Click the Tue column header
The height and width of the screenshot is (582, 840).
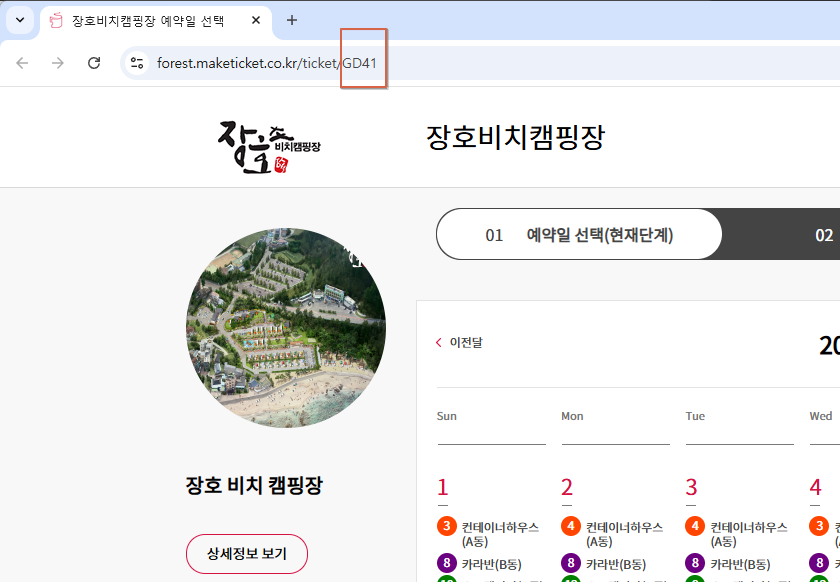click(695, 416)
